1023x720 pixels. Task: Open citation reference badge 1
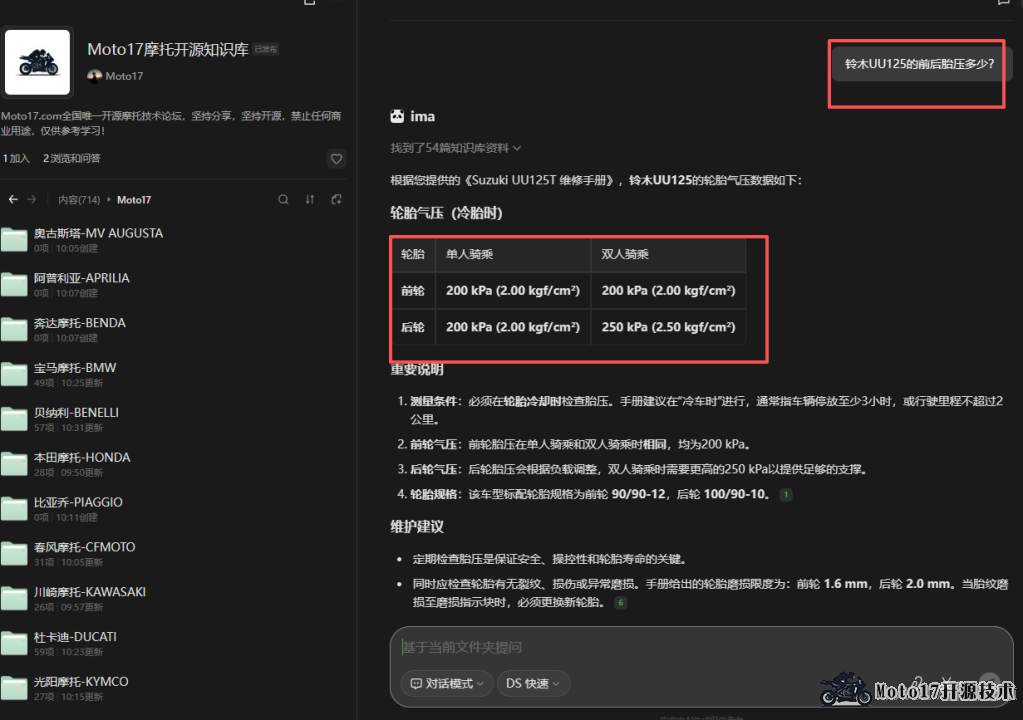point(786,495)
